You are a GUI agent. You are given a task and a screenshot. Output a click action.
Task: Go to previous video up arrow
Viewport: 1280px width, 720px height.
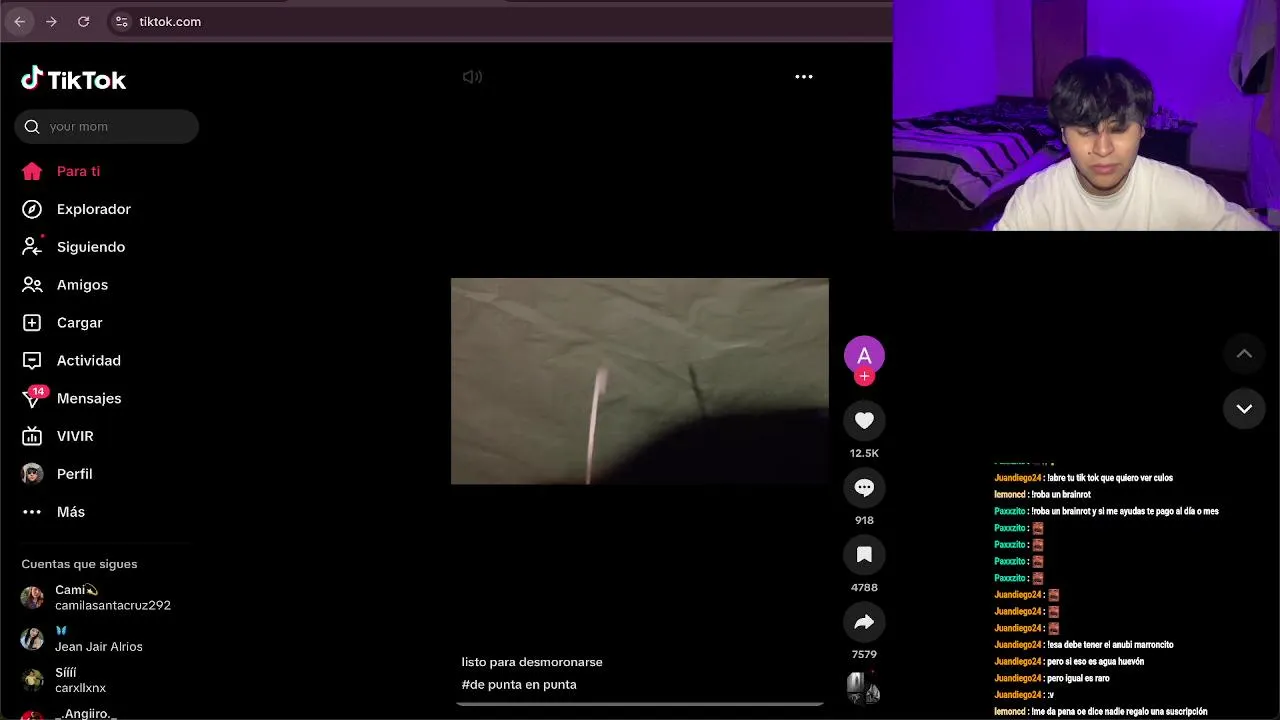coord(1244,354)
